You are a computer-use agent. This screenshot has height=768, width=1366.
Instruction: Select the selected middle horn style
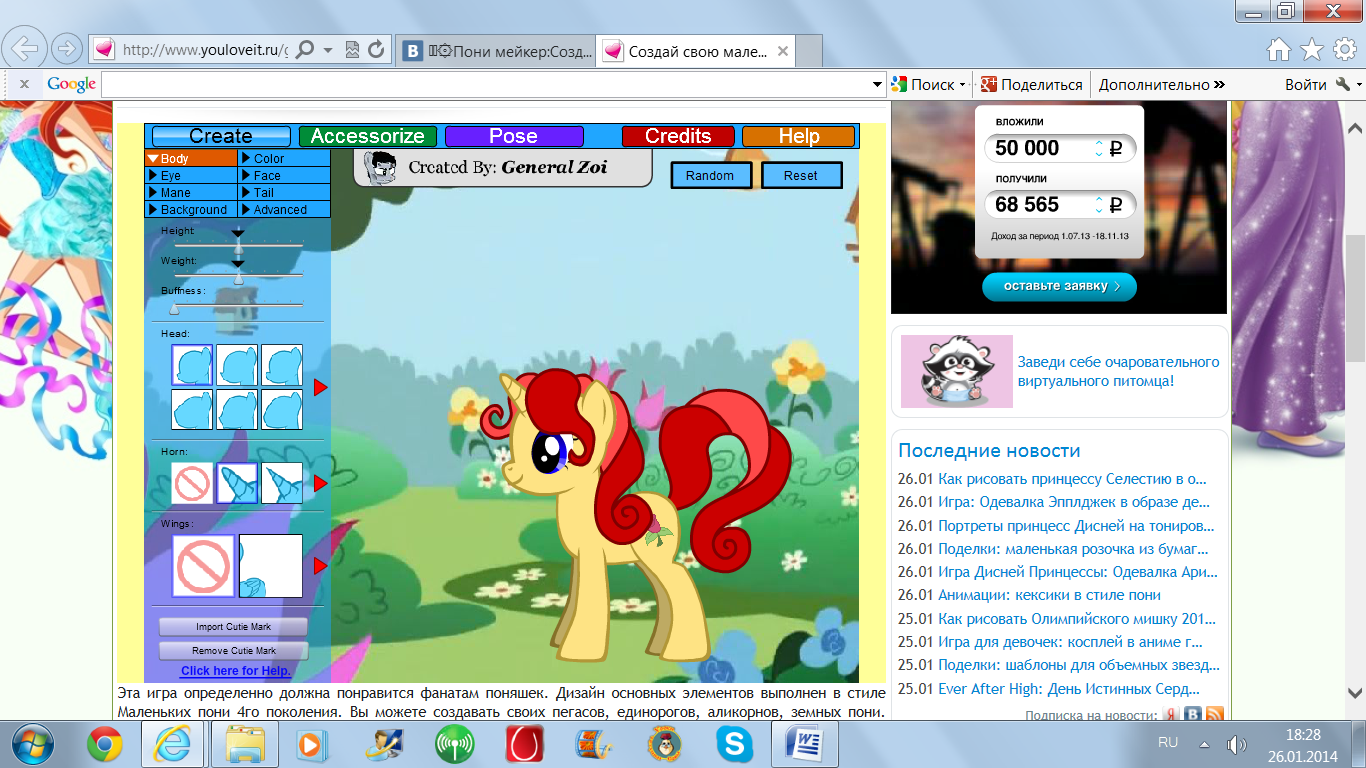click(x=237, y=483)
